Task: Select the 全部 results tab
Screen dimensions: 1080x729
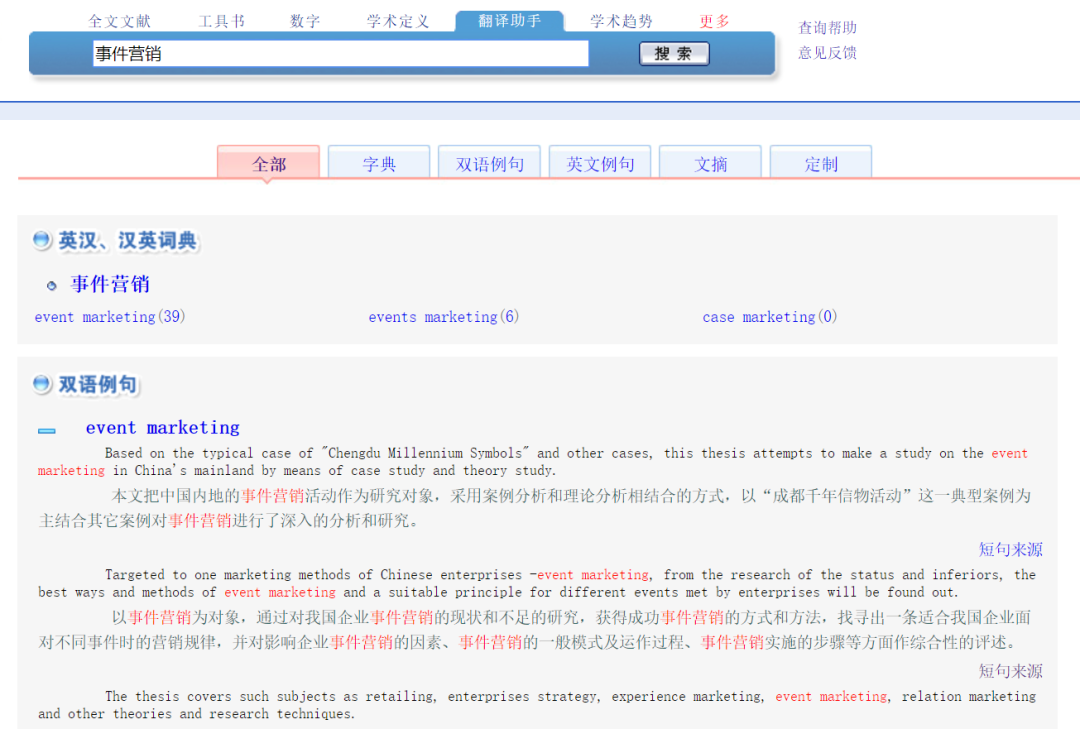Action: coord(269,163)
